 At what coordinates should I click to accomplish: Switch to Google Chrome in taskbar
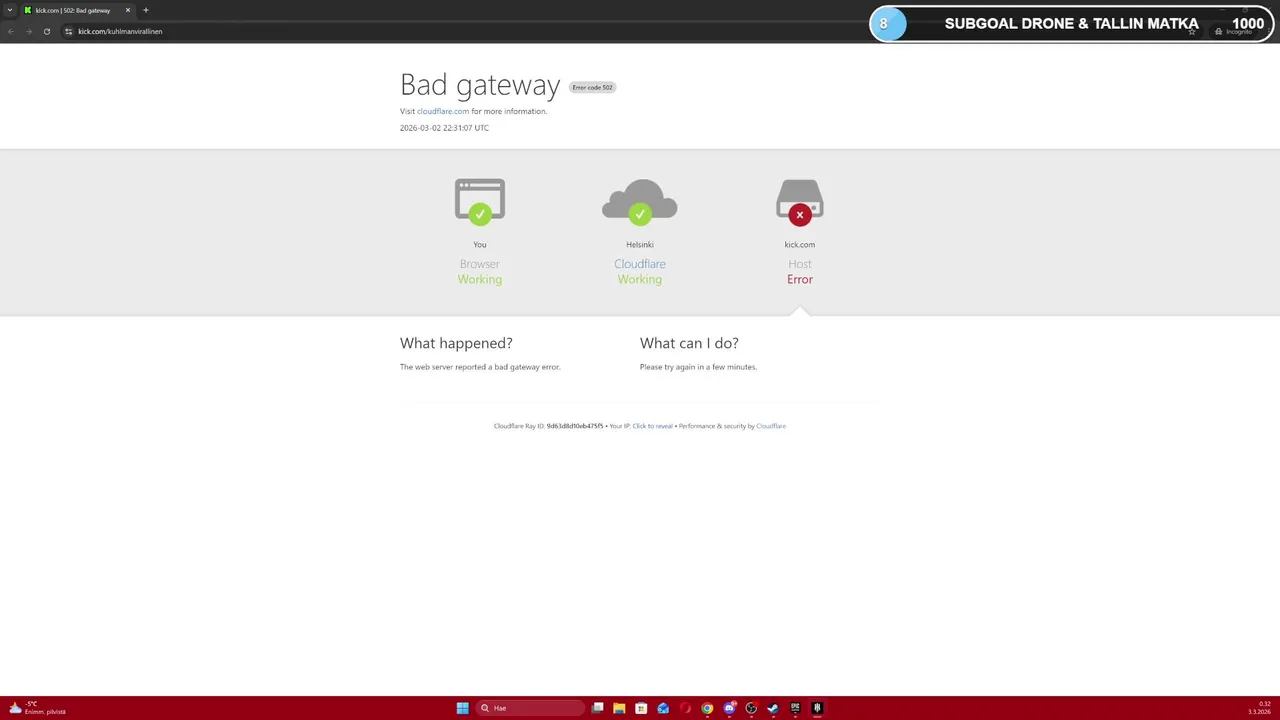tap(707, 708)
